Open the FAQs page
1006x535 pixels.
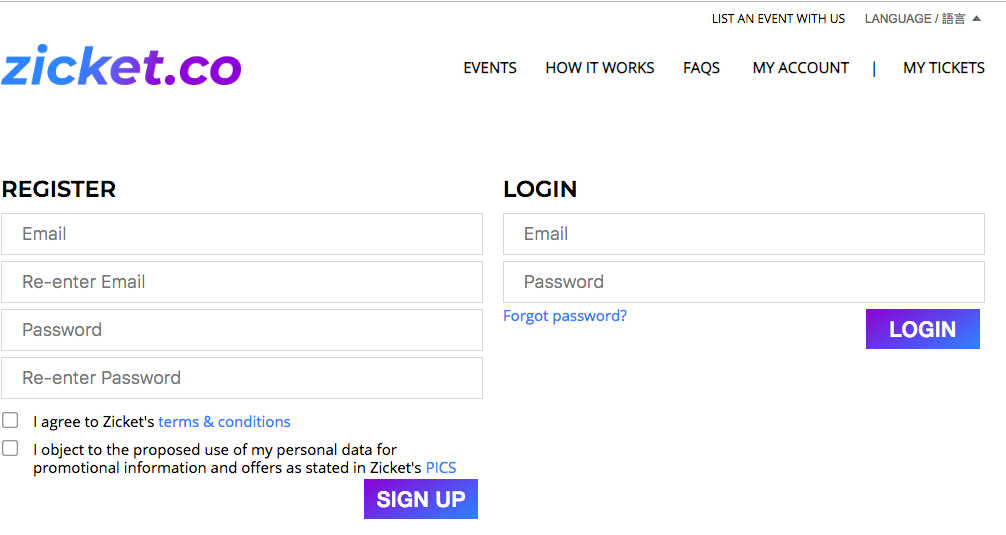[702, 68]
